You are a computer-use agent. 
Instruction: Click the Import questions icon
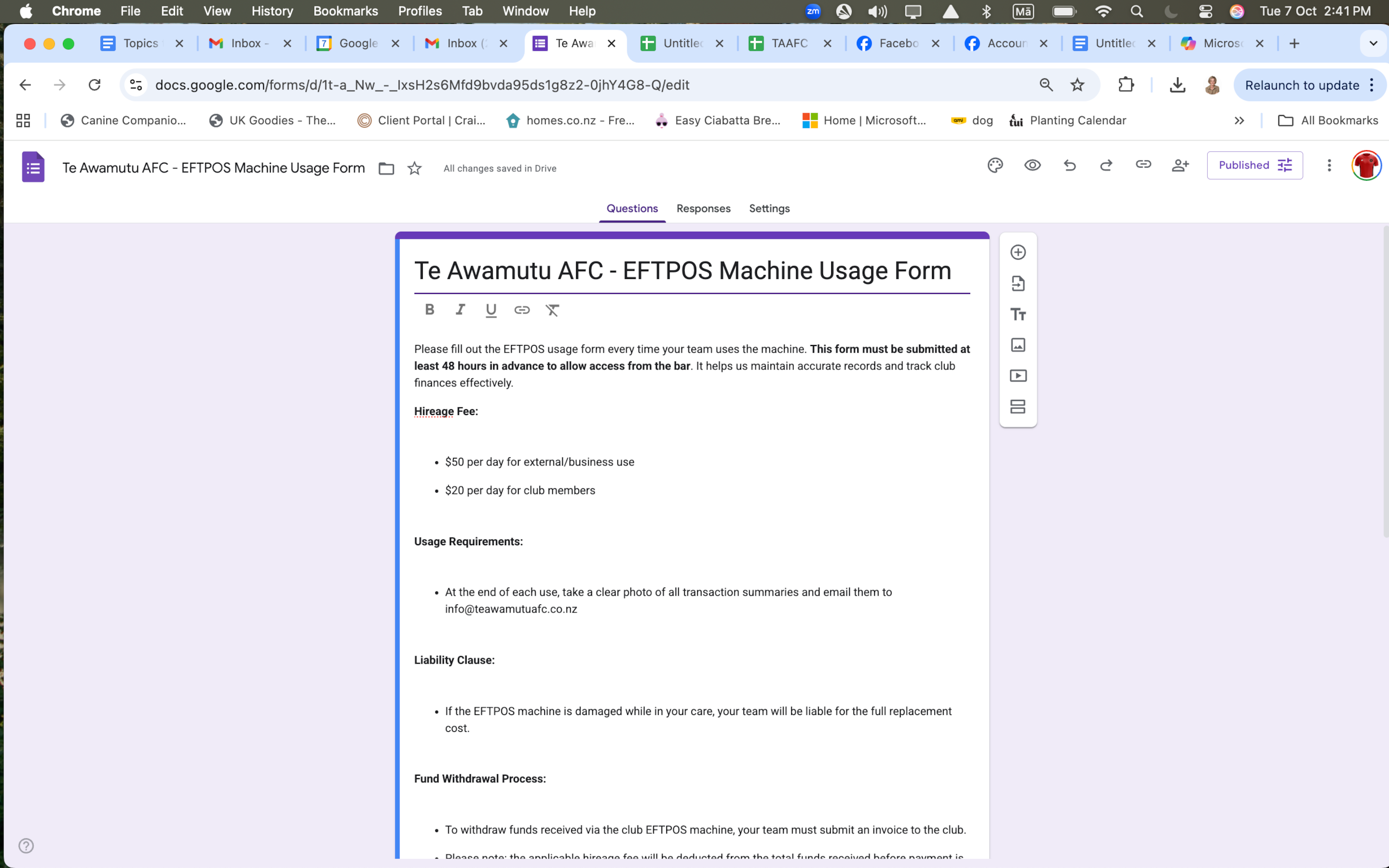(x=1018, y=283)
